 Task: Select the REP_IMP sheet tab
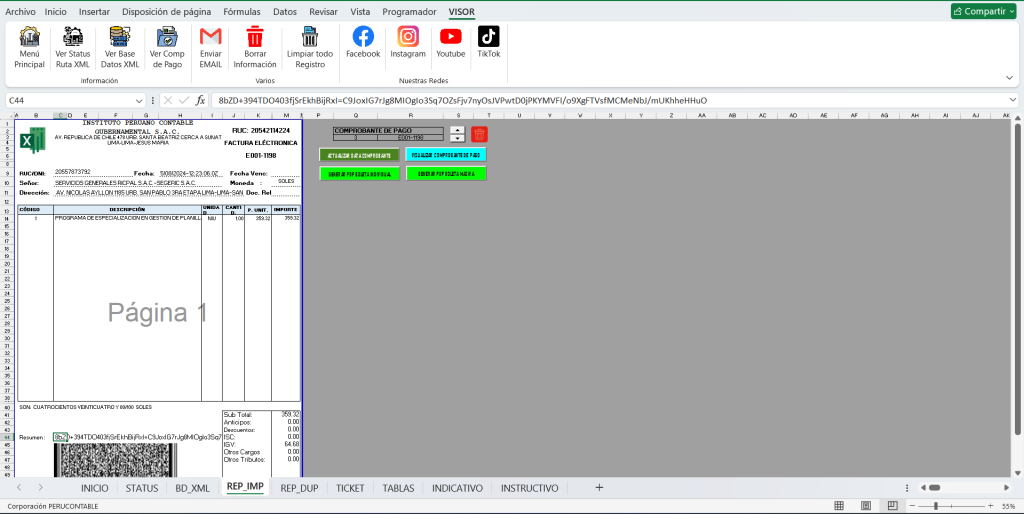point(245,487)
